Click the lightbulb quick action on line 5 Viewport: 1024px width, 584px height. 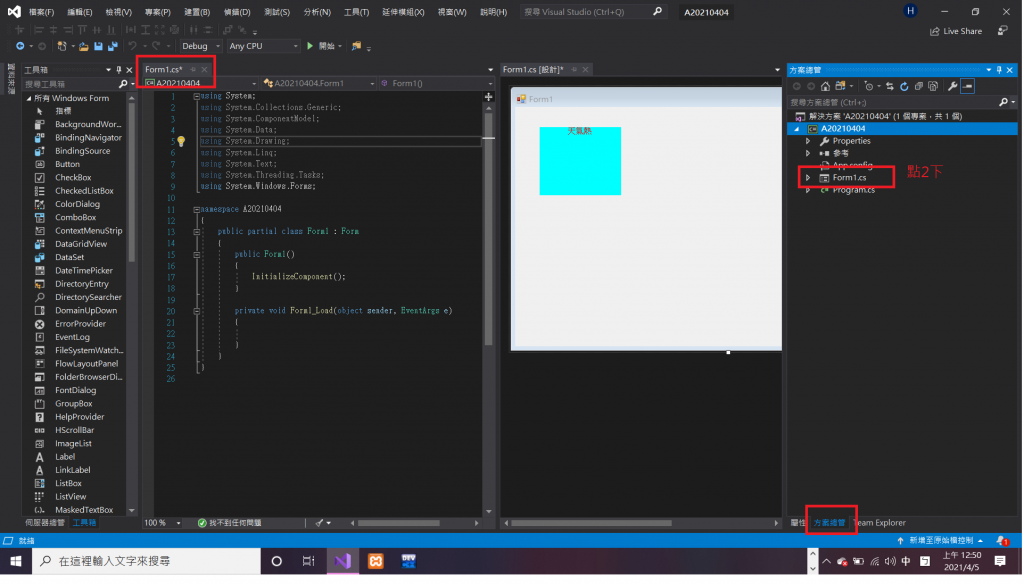coord(181,141)
